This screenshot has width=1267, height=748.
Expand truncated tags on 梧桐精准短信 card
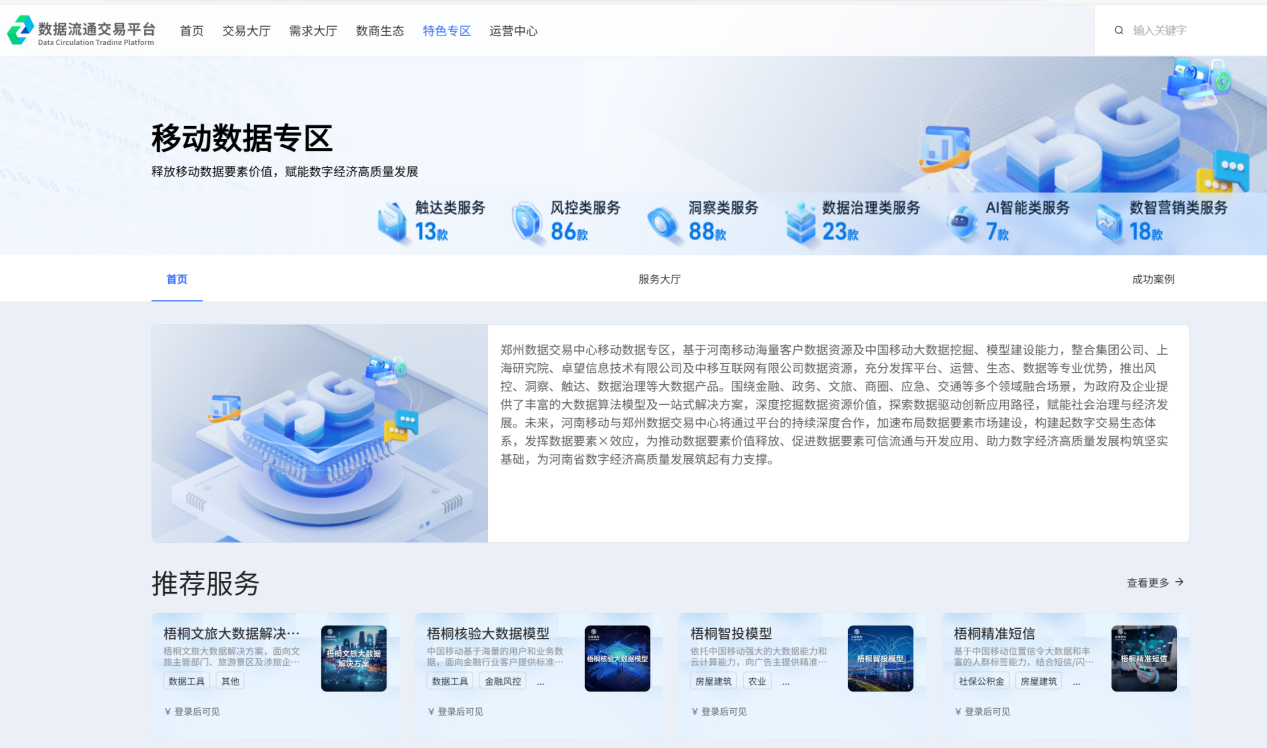click(1077, 682)
